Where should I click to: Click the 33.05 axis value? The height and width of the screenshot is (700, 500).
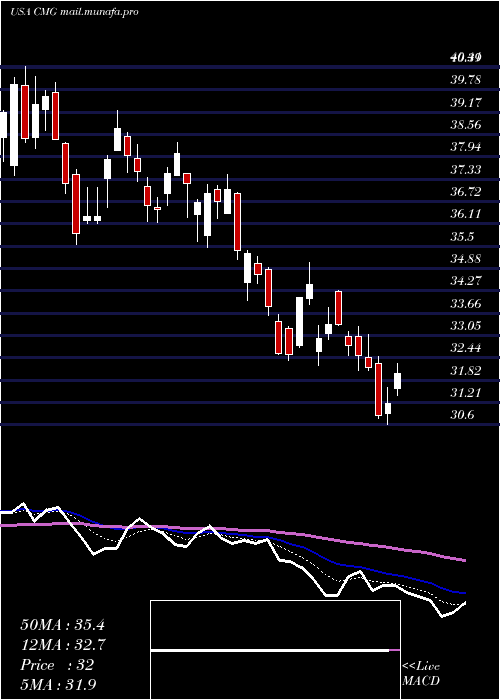click(x=466, y=326)
